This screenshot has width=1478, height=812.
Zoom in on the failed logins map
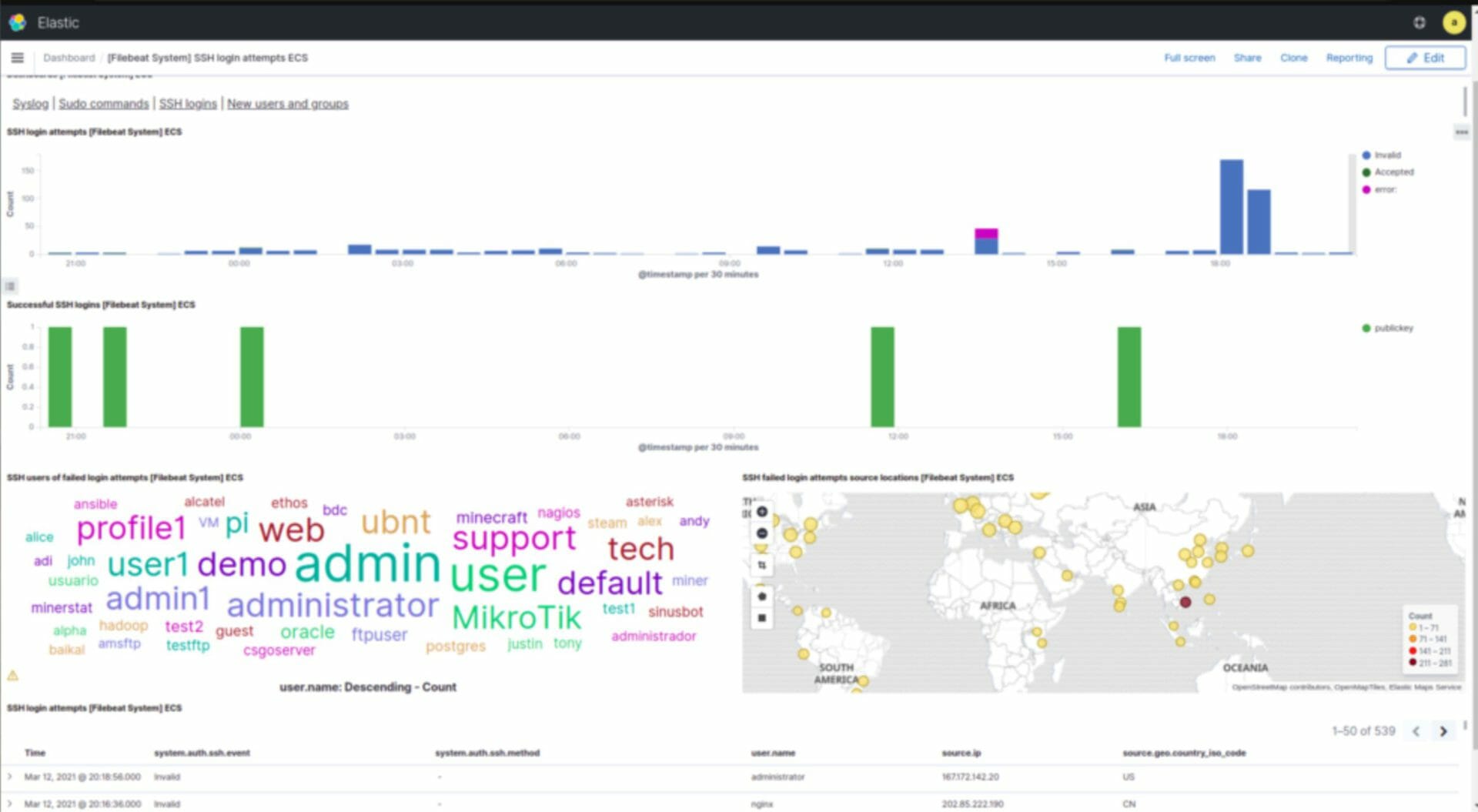point(761,512)
